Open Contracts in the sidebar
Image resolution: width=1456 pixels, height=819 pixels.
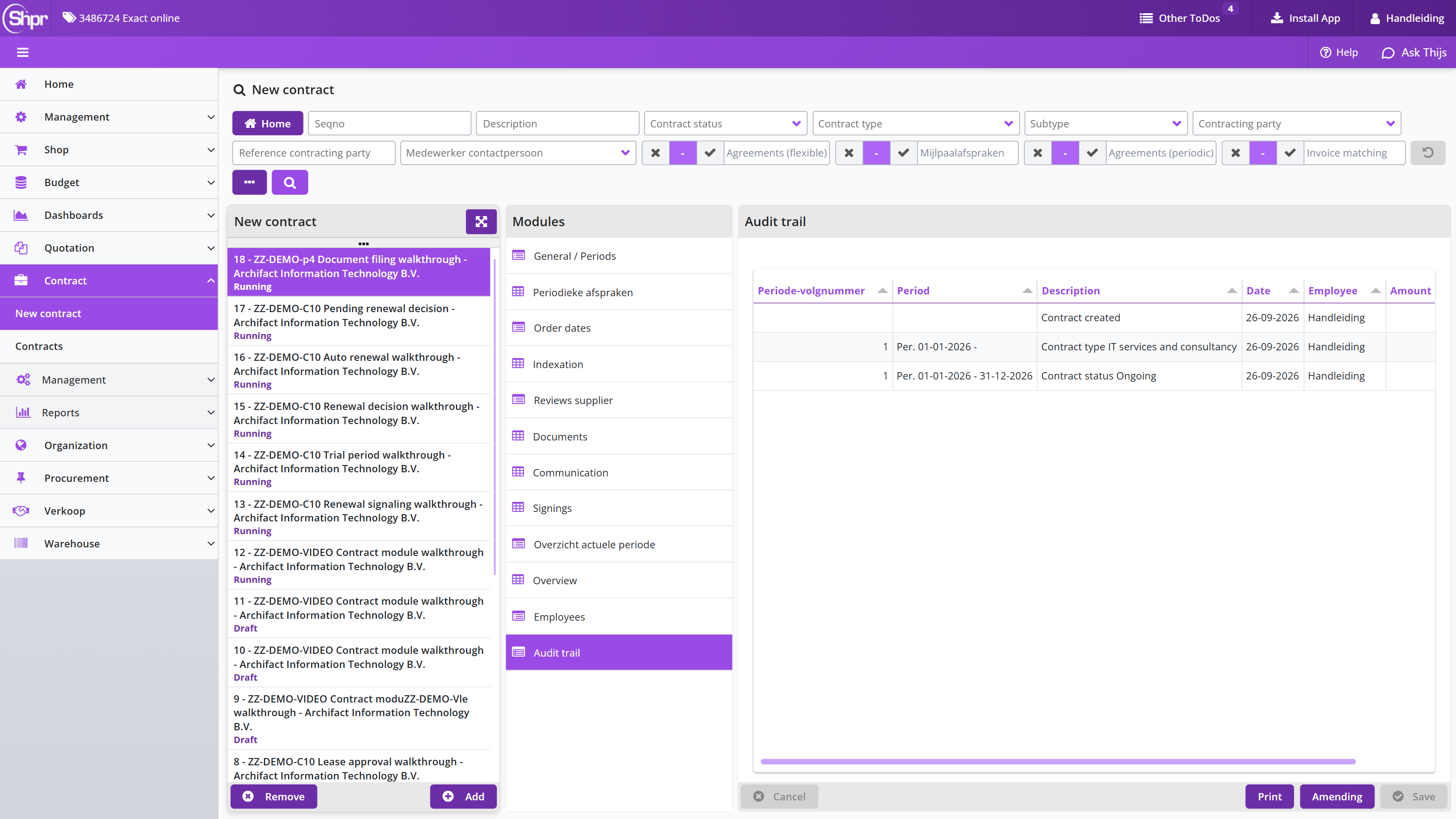[x=109, y=346]
